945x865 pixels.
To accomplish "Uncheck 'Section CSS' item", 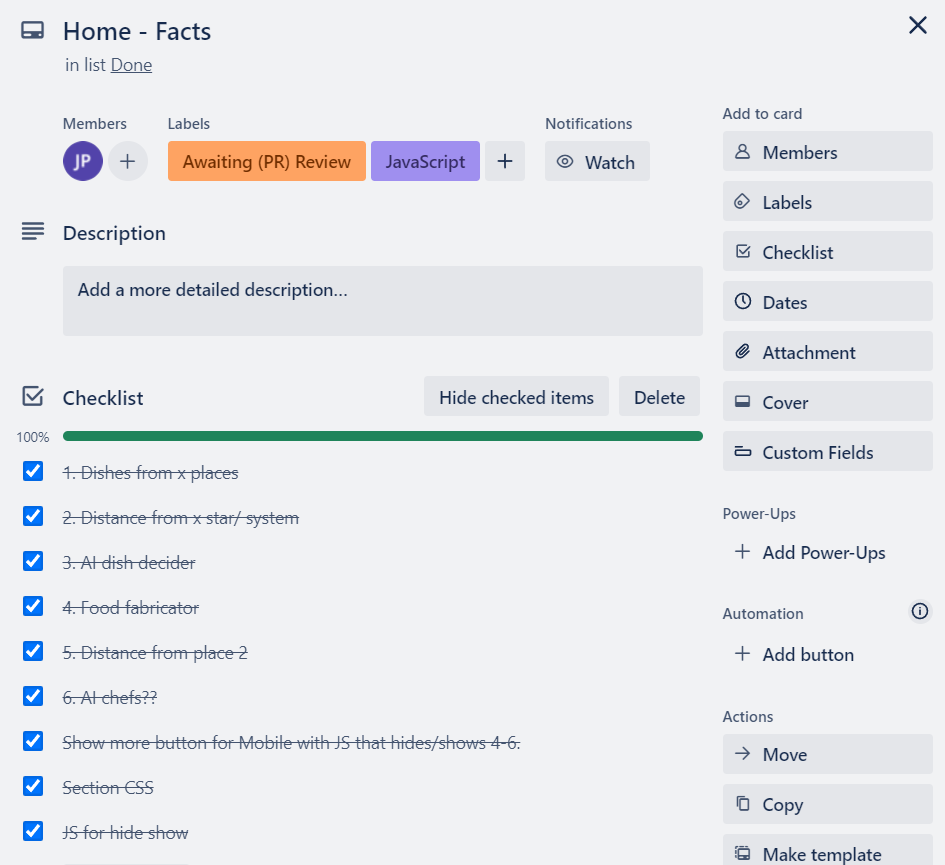I will (x=33, y=787).
